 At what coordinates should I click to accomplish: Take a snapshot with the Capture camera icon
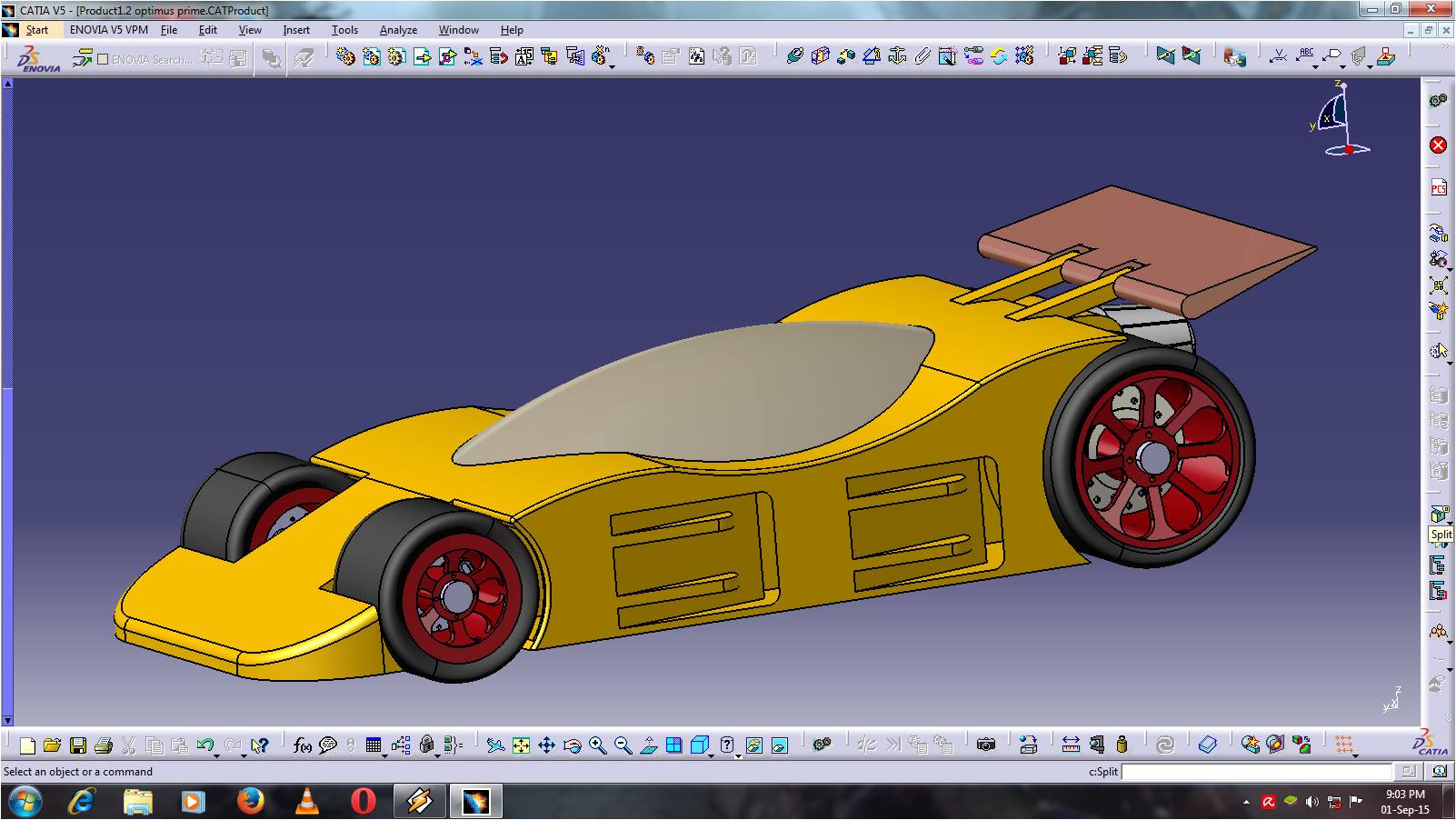tap(986, 745)
